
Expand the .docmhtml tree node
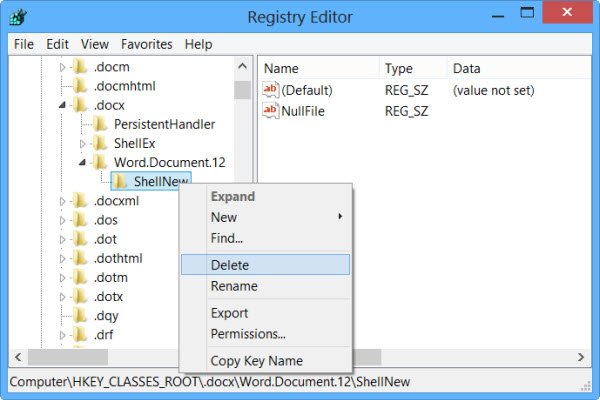[x=63, y=86]
